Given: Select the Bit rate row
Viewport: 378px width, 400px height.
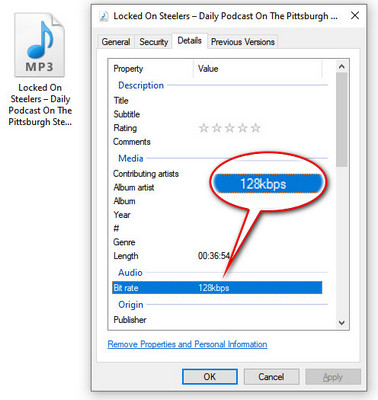Looking at the screenshot, I should tap(217, 288).
